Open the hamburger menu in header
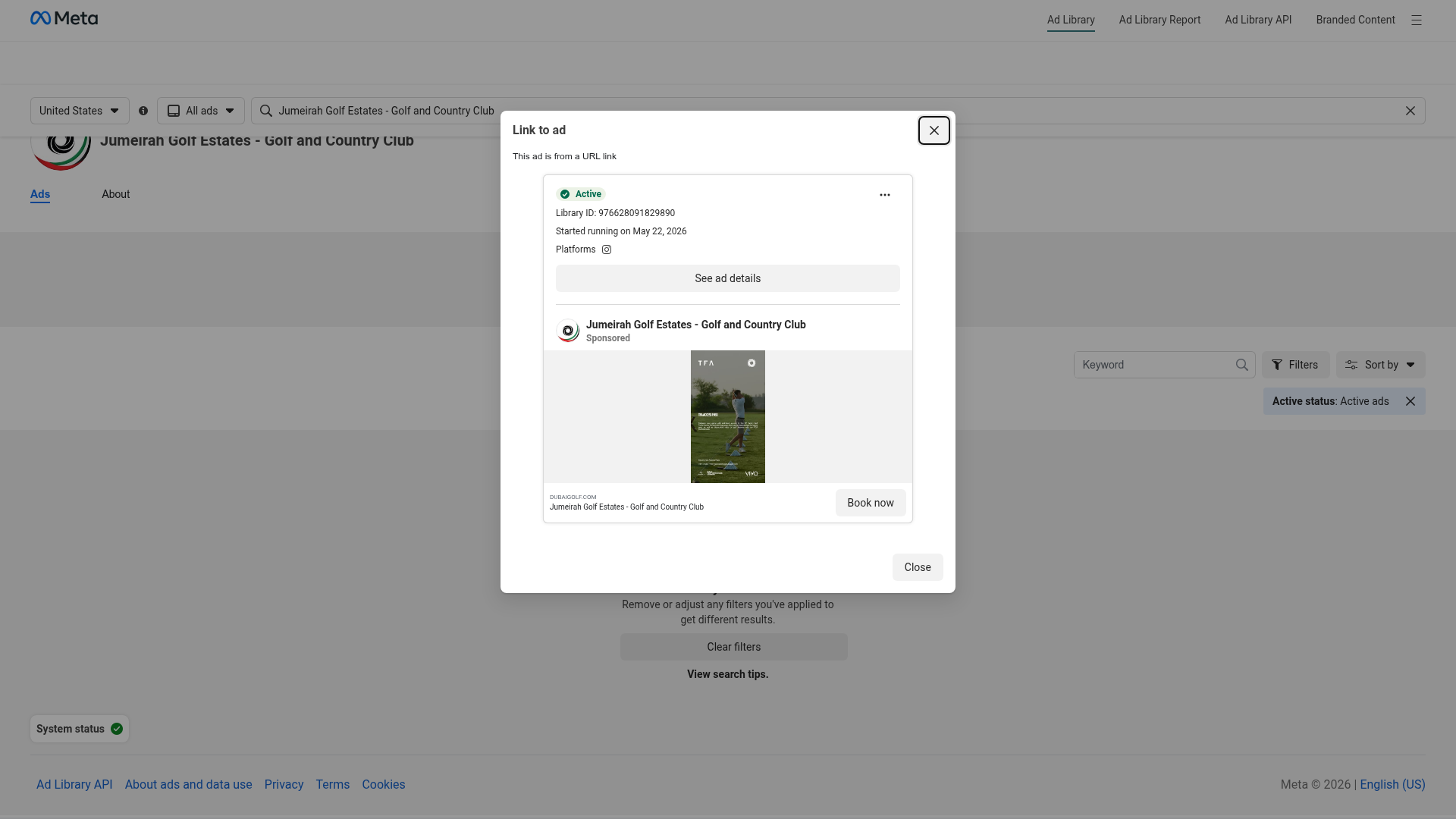This screenshot has width=1456, height=819. (1416, 20)
